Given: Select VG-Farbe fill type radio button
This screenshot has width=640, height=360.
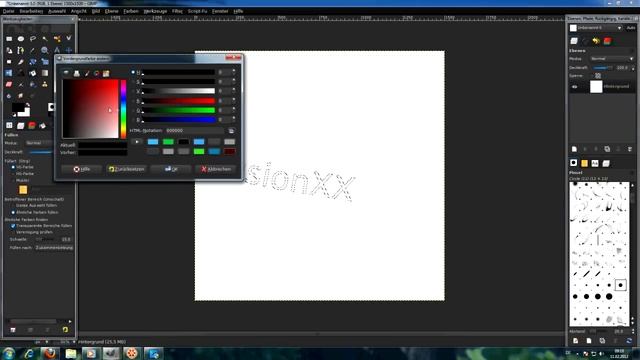Looking at the screenshot, I should click(x=13, y=167).
